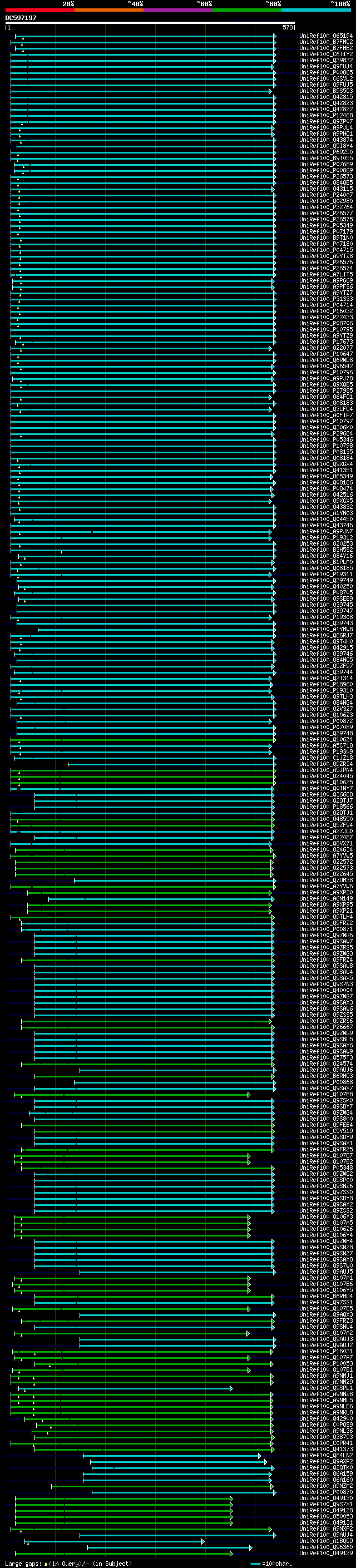Select the UniRef100_P27985 label
The height and width of the screenshot is (1568, 356).
click(x=326, y=391)
